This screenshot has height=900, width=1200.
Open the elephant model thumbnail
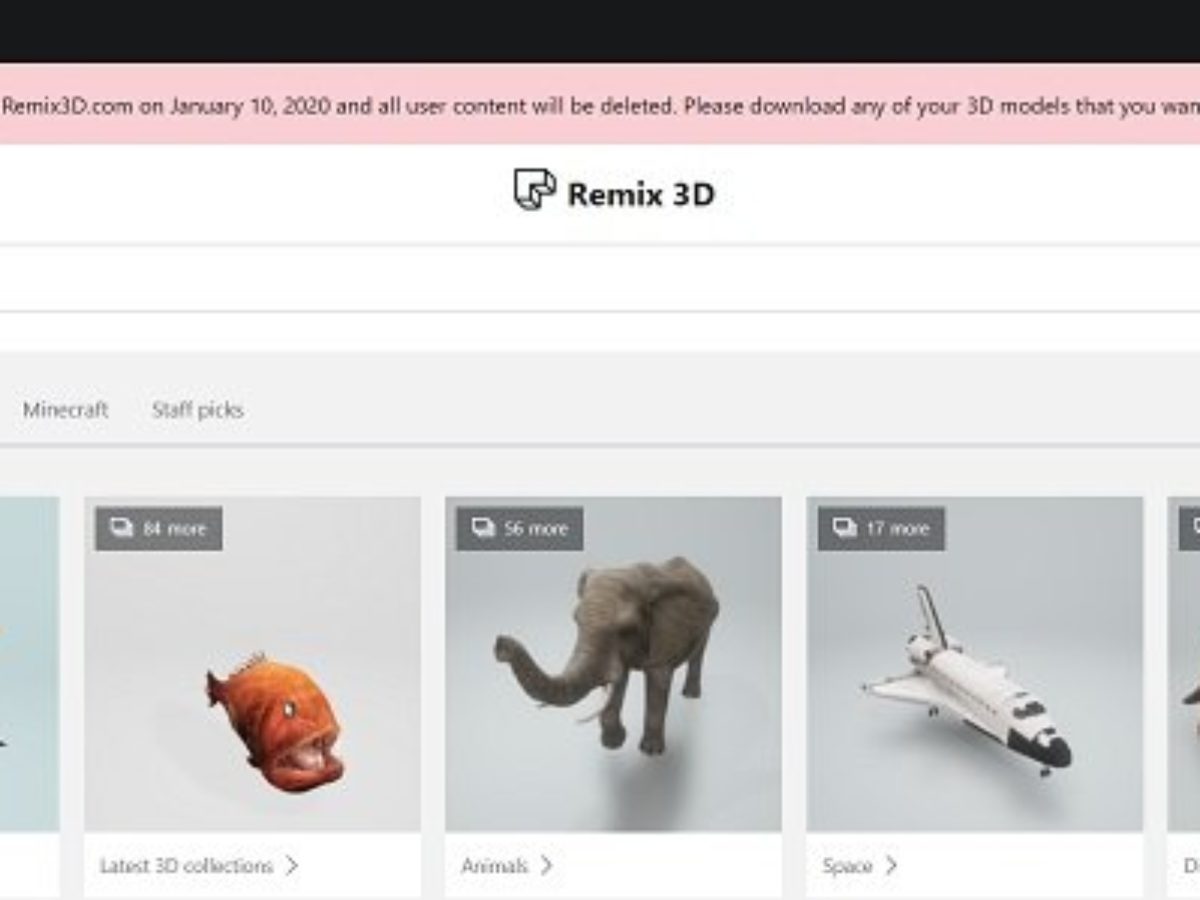point(614,664)
